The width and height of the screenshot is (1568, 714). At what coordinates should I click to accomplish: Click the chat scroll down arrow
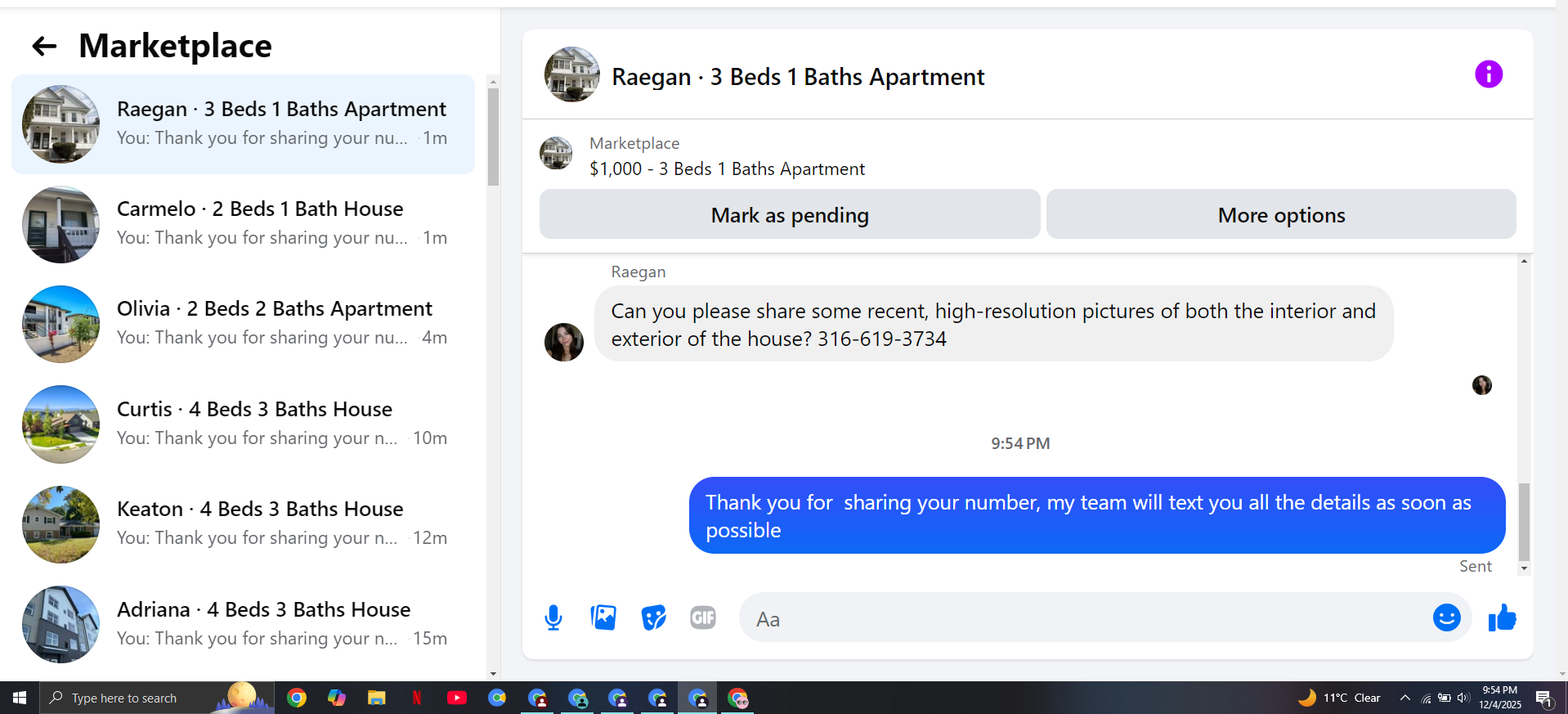pos(1524,568)
